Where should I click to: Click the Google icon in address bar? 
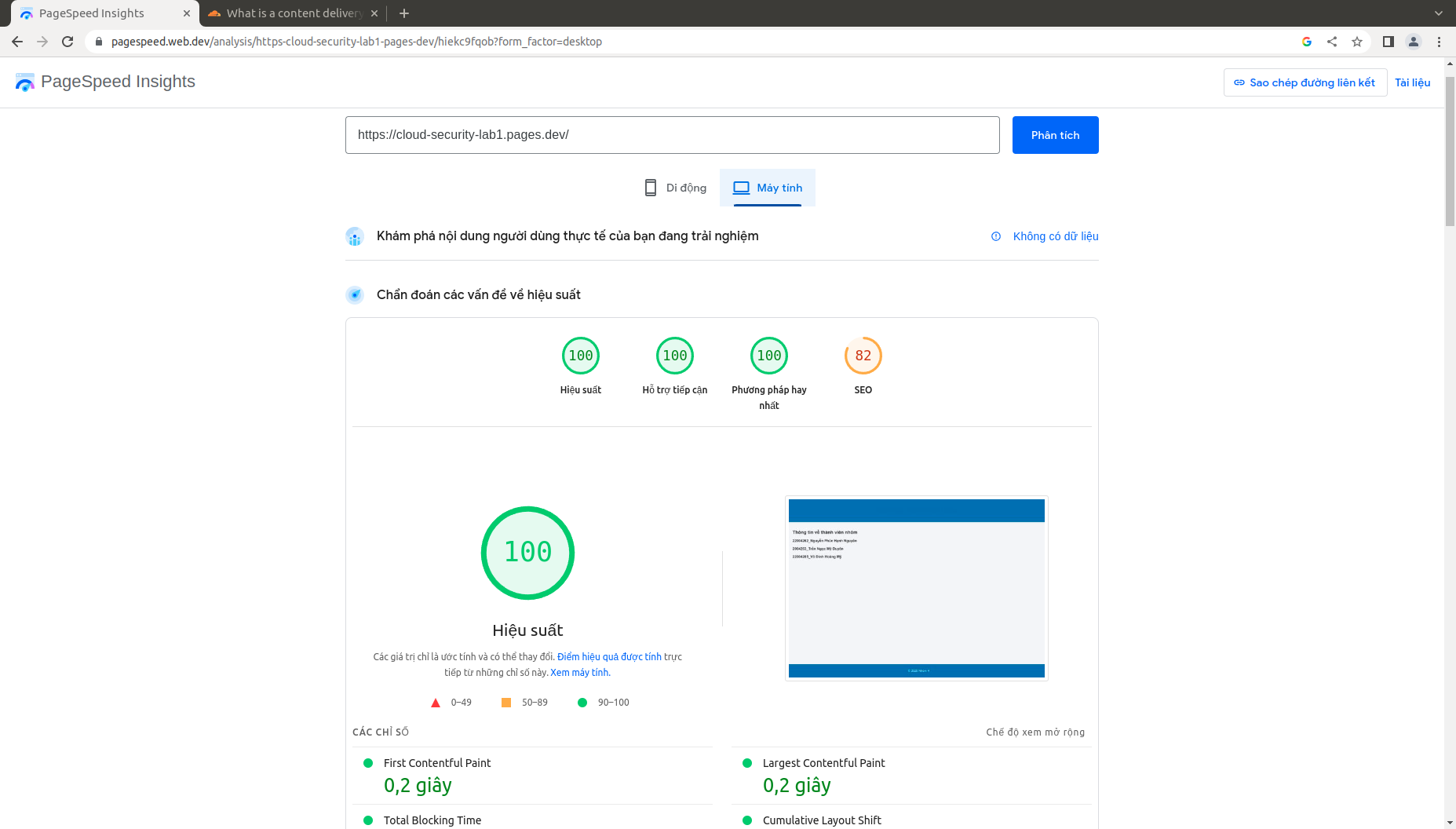(1307, 42)
